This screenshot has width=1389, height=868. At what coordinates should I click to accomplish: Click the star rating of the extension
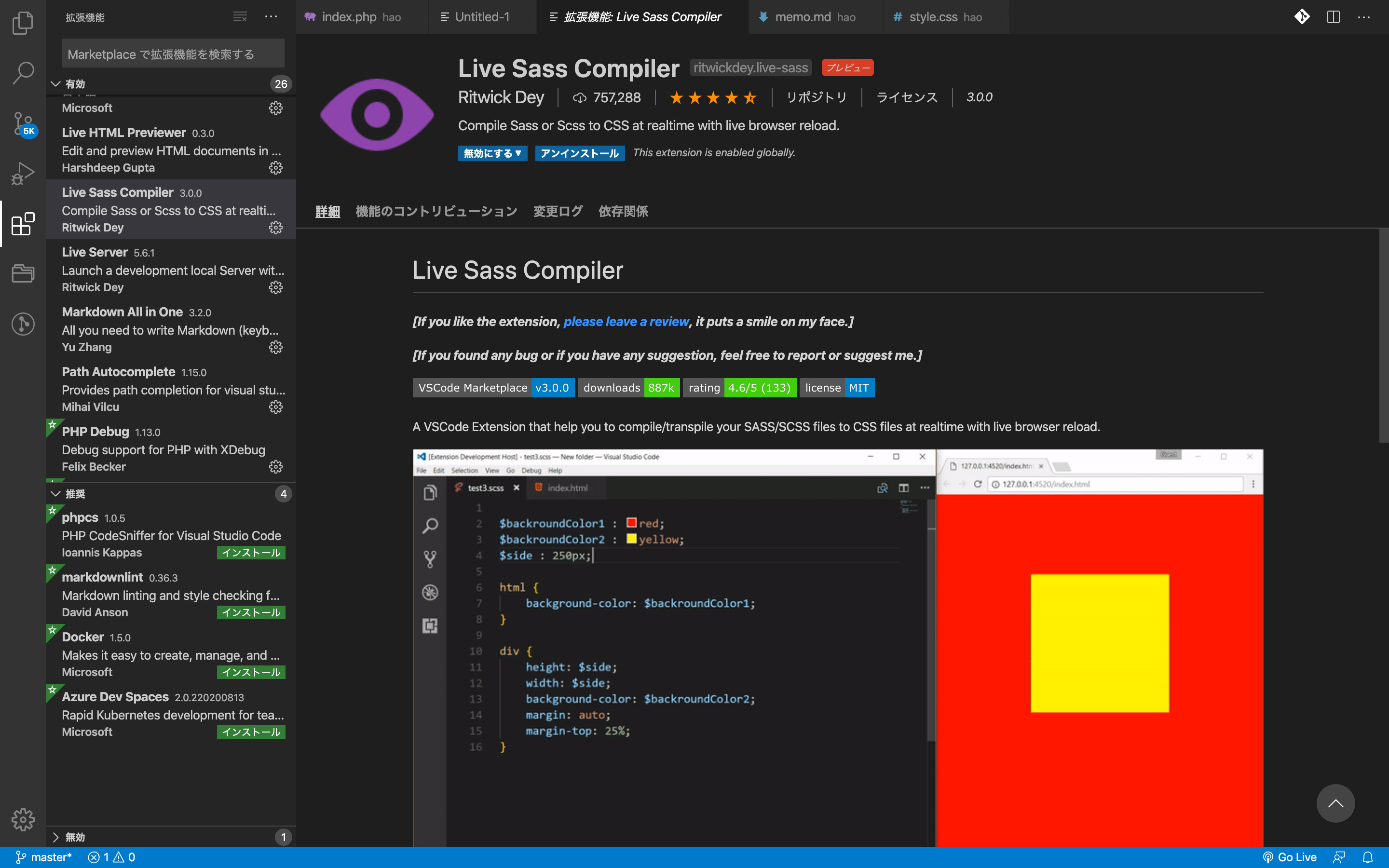tap(713, 97)
